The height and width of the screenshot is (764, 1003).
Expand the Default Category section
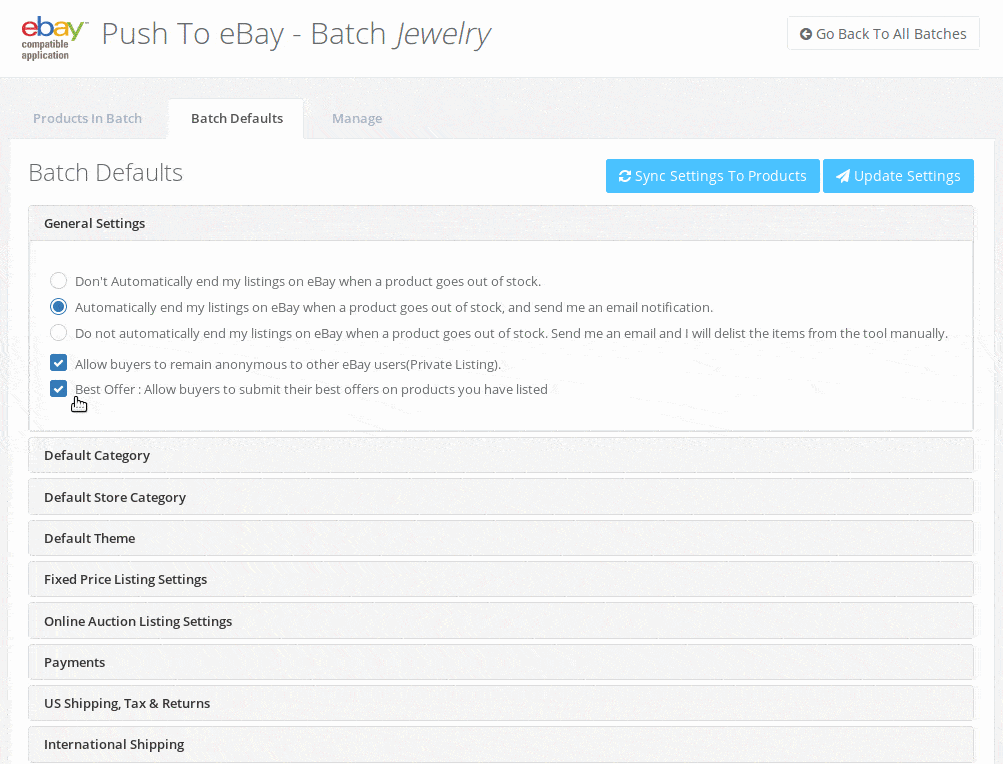97,455
